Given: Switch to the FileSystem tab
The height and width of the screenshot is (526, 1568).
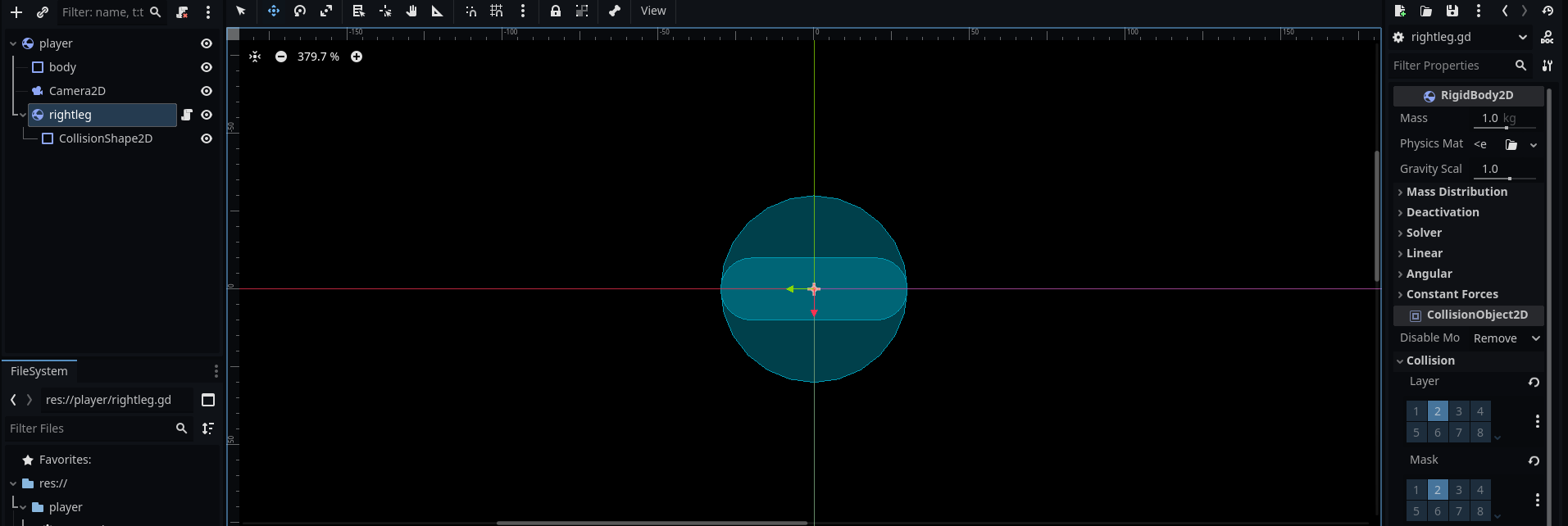Looking at the screenshot, I should coord(39,371).
